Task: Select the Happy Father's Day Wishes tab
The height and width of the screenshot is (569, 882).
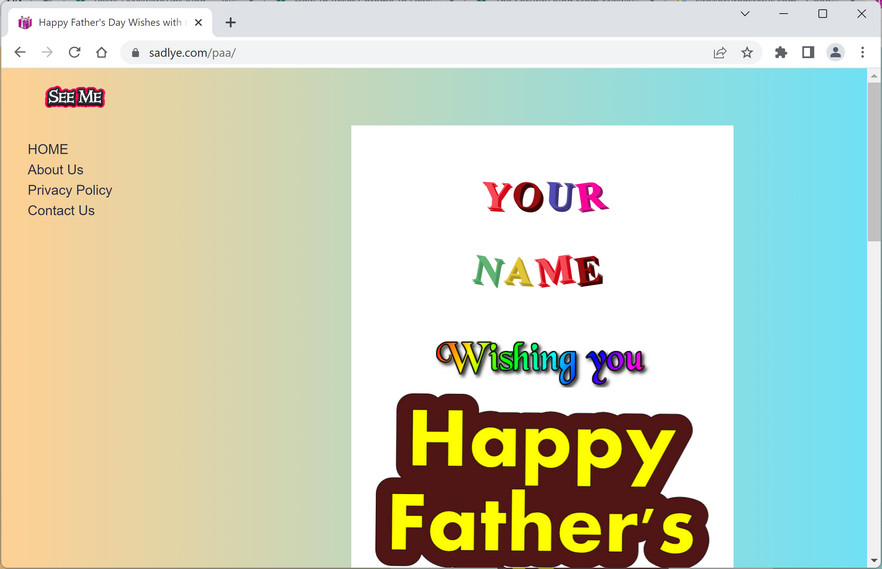Action: (x=110, y=22)
